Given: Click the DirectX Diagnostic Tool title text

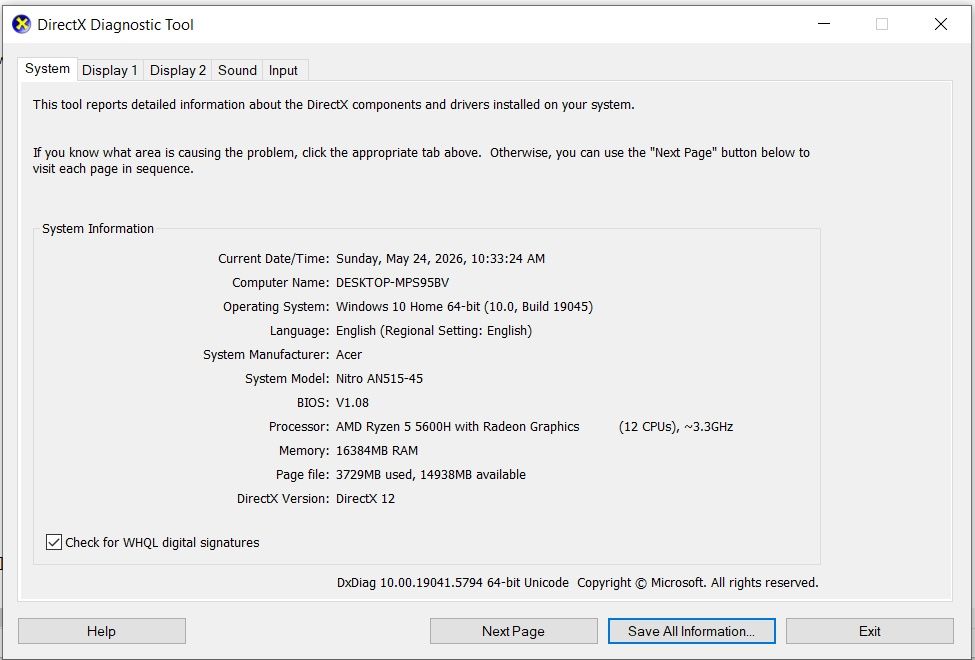Looking at the screenshot, I should [116, 25].
